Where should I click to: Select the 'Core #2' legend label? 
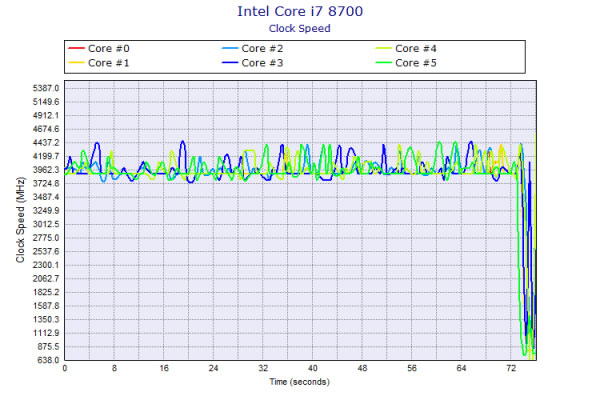pyautogui.click(x=262, y=49)
